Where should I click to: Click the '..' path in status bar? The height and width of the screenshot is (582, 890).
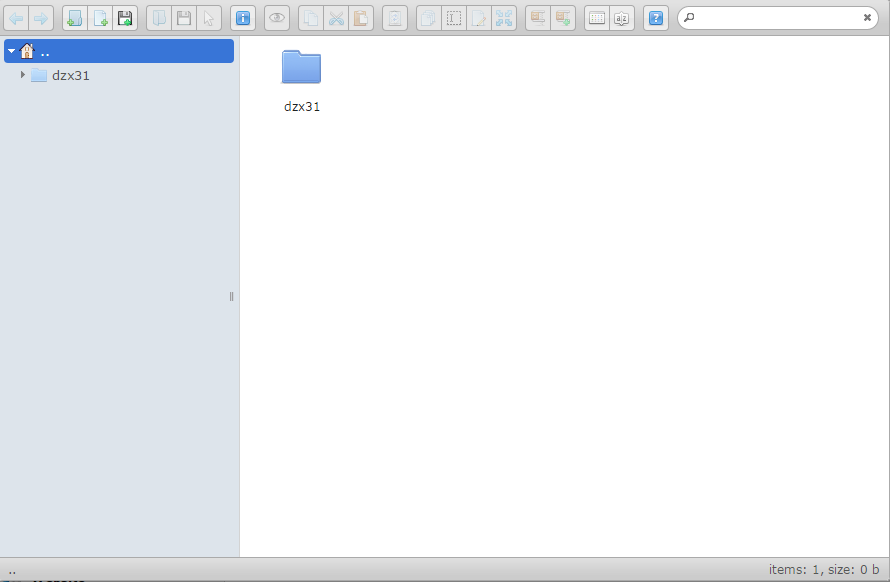click(12, 570)
